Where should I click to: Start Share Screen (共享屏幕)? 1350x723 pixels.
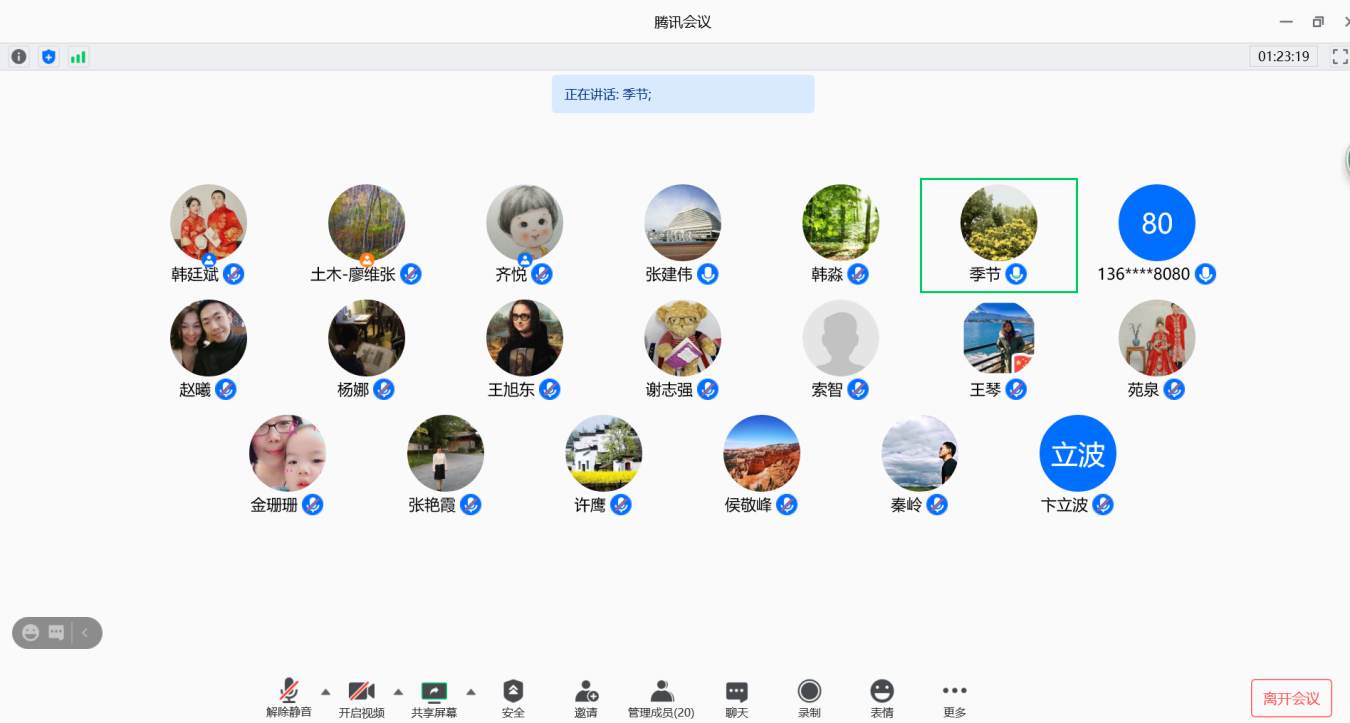pyautogui.click(x=434, y=697)
